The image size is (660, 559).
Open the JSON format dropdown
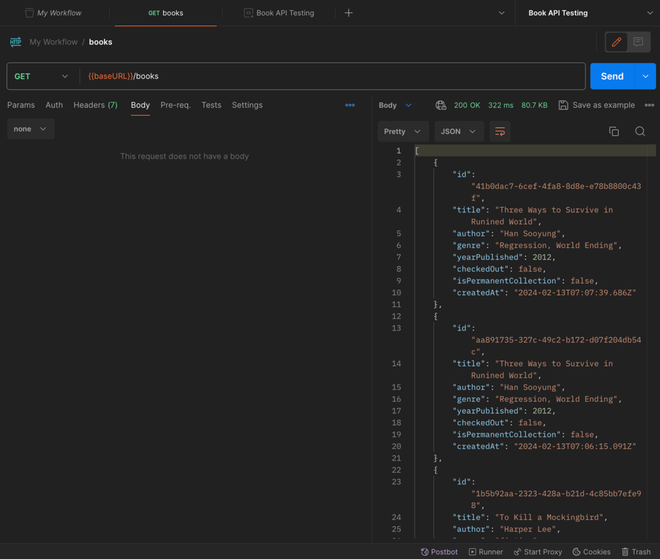pos(459,131)
